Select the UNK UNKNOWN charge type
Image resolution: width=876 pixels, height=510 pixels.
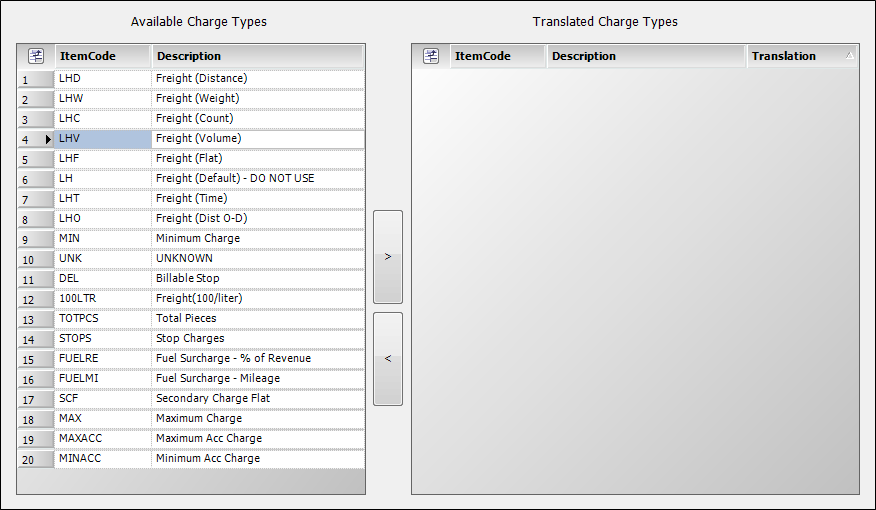point(201,258)
